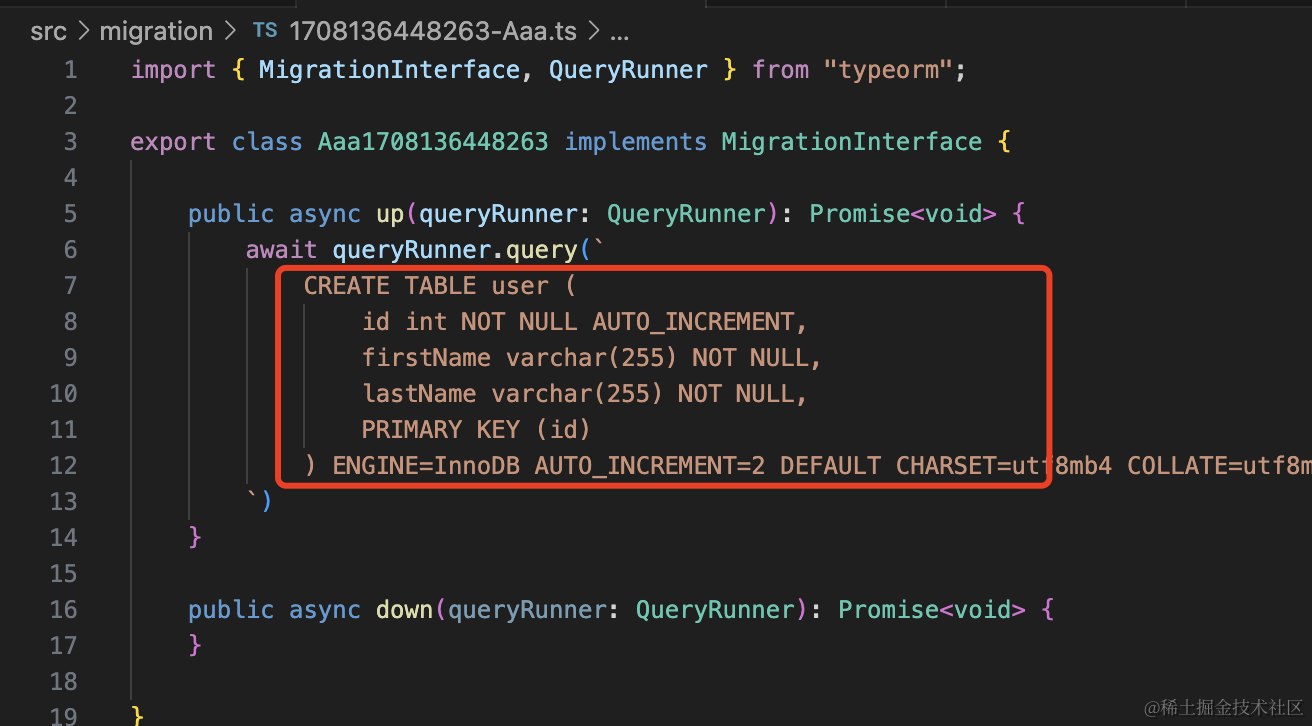
Task: Click the implements keyword on line 3
Action: [635, 142]
